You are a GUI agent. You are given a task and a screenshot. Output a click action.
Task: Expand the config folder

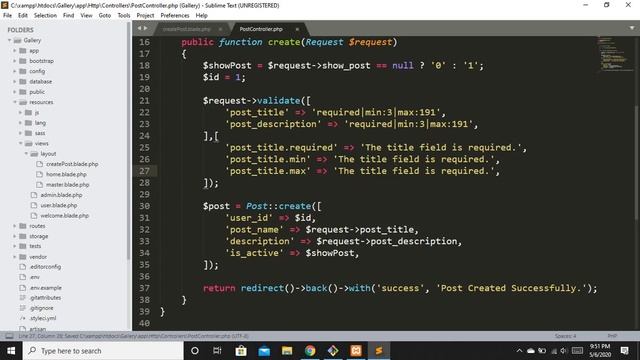click(x=15, y=71)
